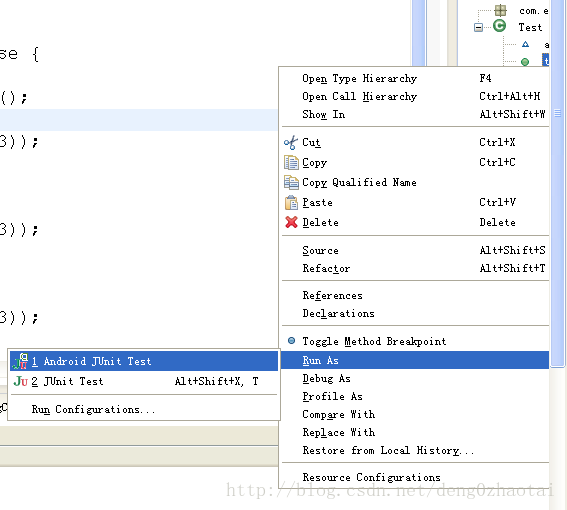Viewport: 567px width, 510px height.
Task: Choose Copy Qualified Name
Action: 415,182
